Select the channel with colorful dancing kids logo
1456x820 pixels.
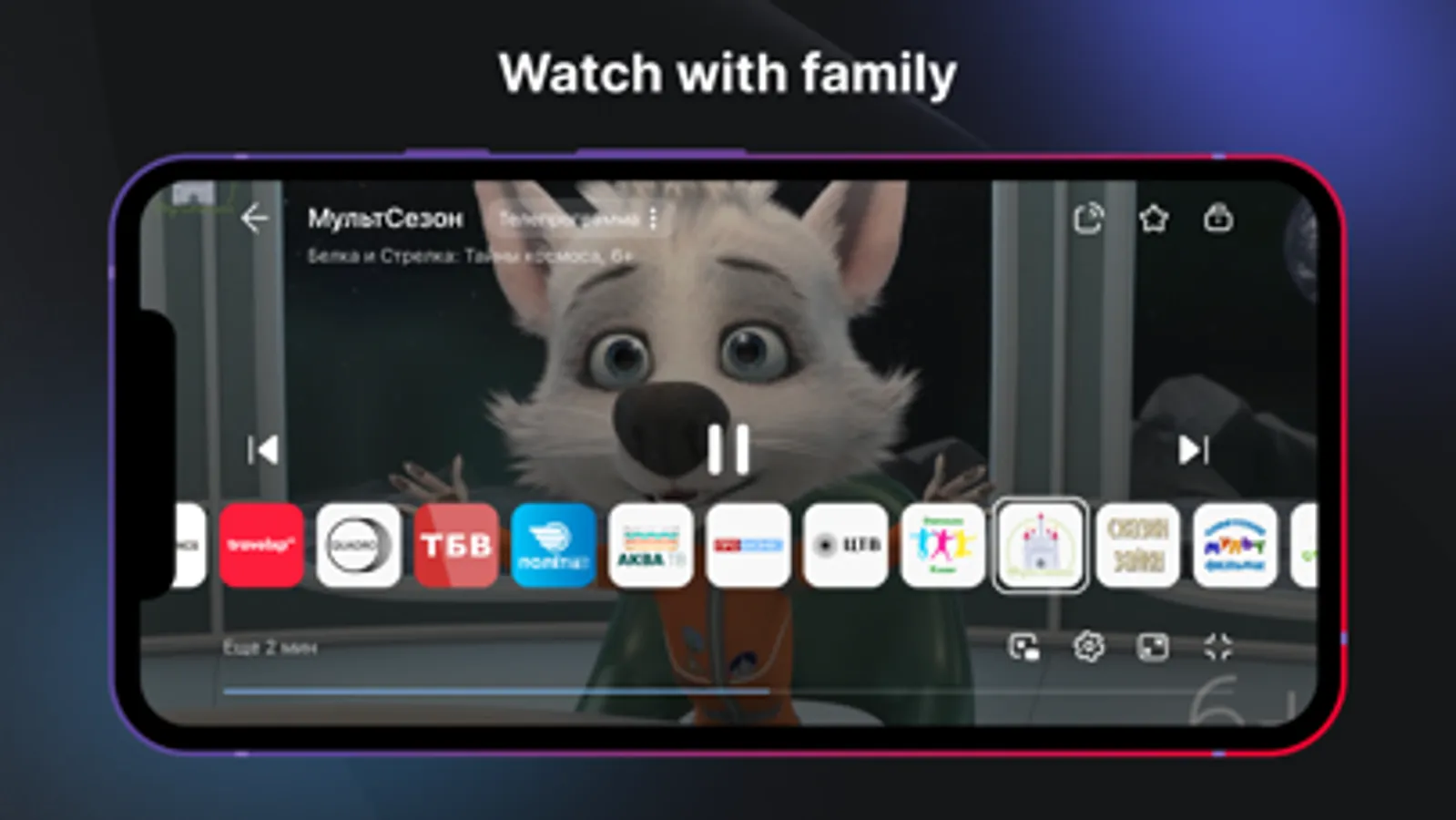click(943, 545)
